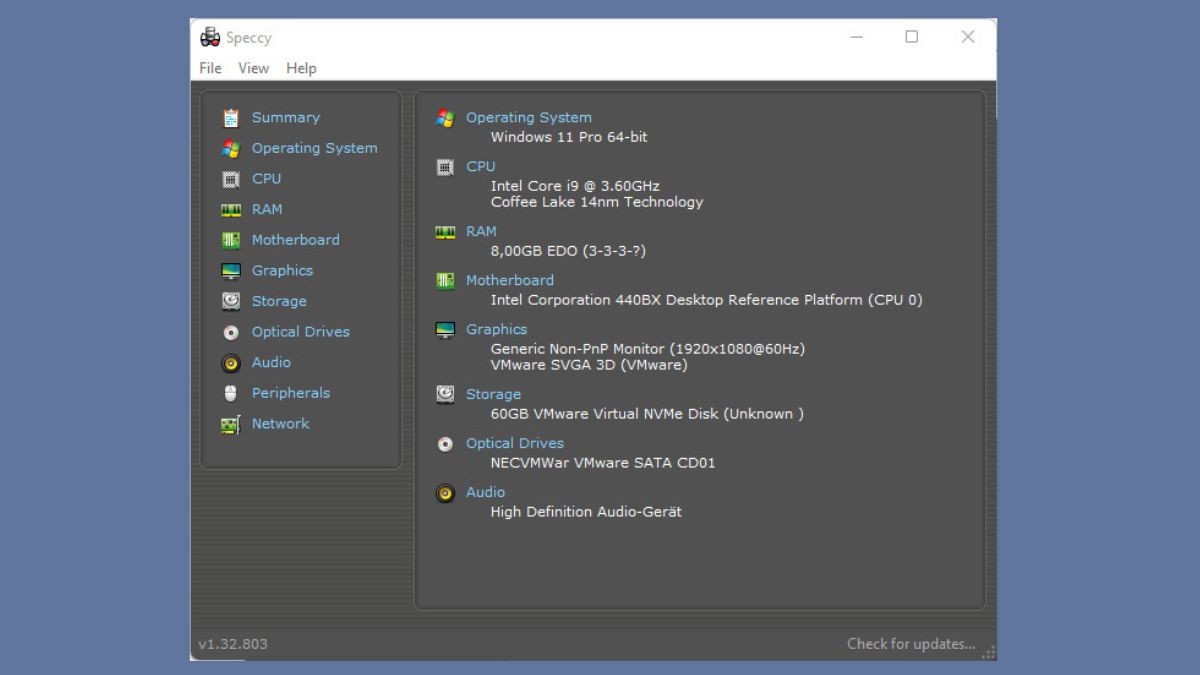Image resolution: width=1200 pixels, height=675 pixels.
Task: Open the Motherboard sidebar entry
Action: point(296,240)
